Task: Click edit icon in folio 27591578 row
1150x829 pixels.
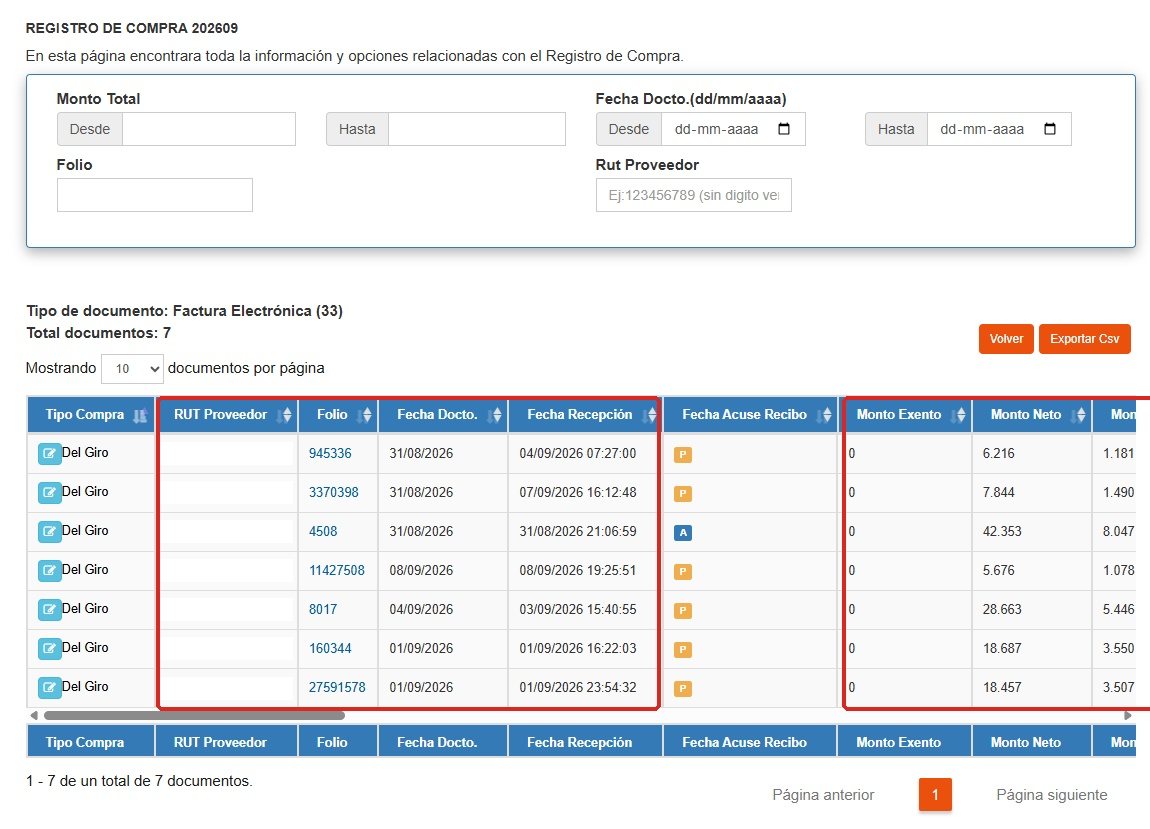Action: [x=49, y=687]
